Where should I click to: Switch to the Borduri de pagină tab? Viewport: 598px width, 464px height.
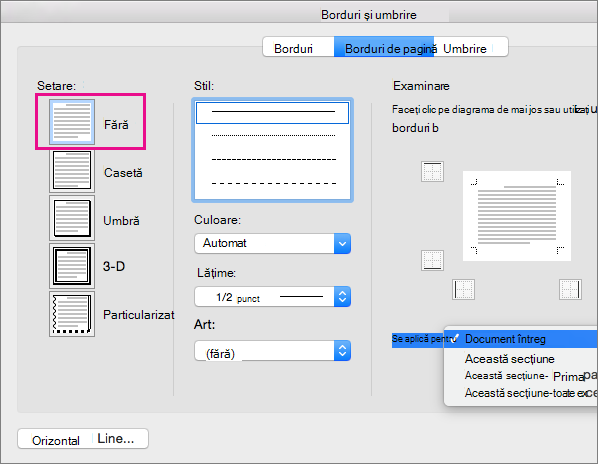pos(384,47)
